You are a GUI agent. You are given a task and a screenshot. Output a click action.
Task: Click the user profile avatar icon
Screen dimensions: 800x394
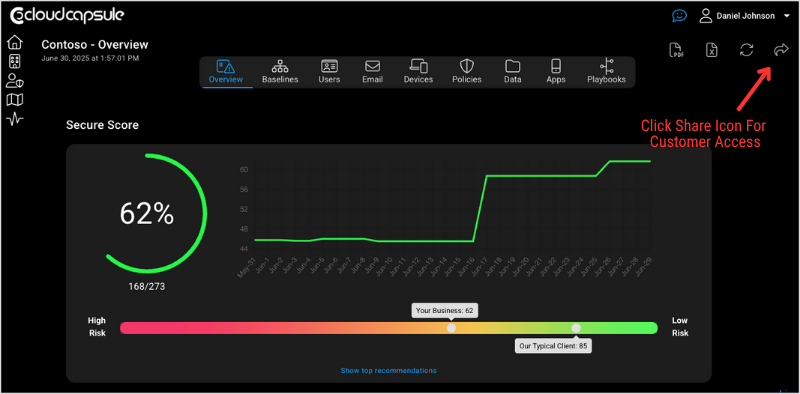click(706, 16)
